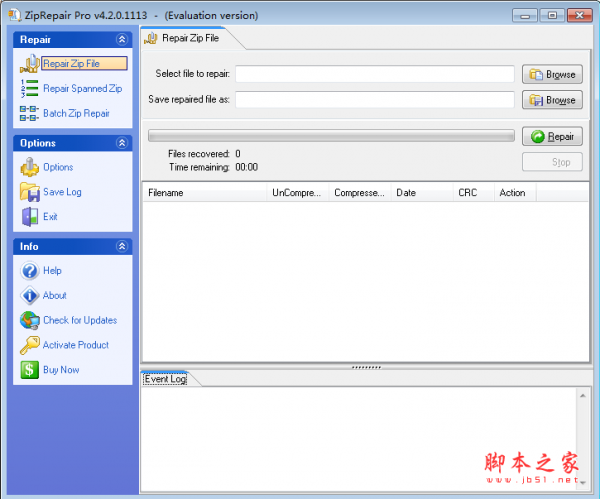Open the Help link
The image size is (600, 499).
(x=52, y=271)
